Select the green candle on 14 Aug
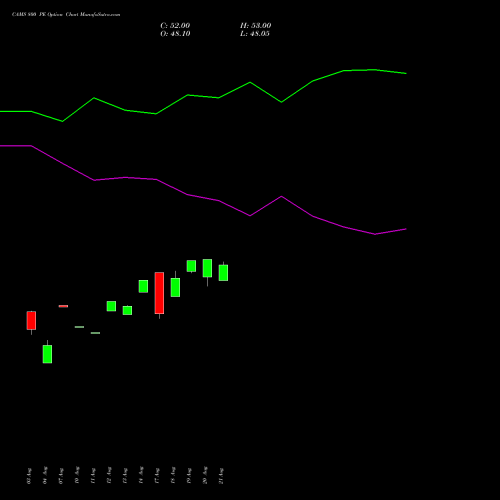500x500 pixels. click(x=143, y=286)
